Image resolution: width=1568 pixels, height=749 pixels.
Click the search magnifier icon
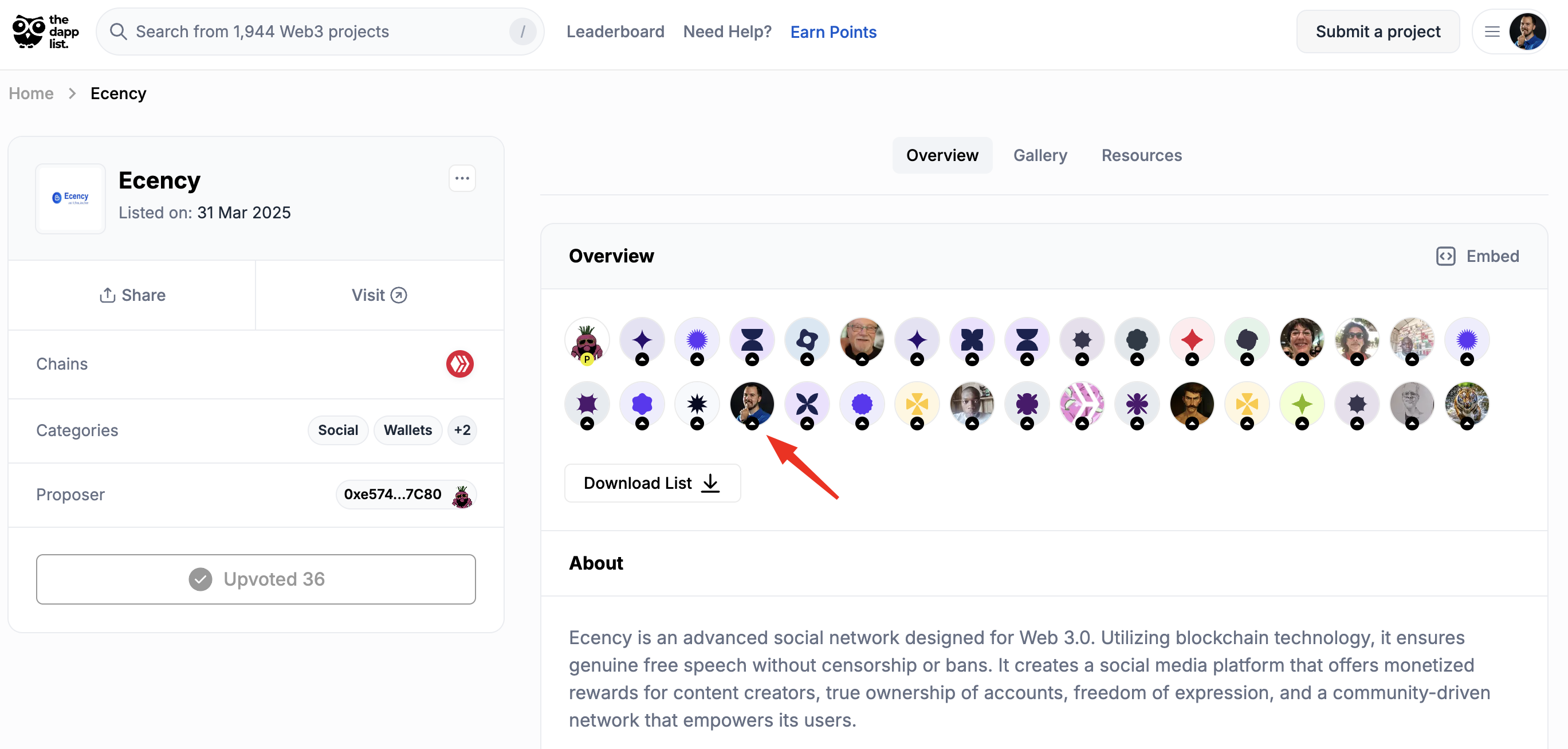[118, 32]
